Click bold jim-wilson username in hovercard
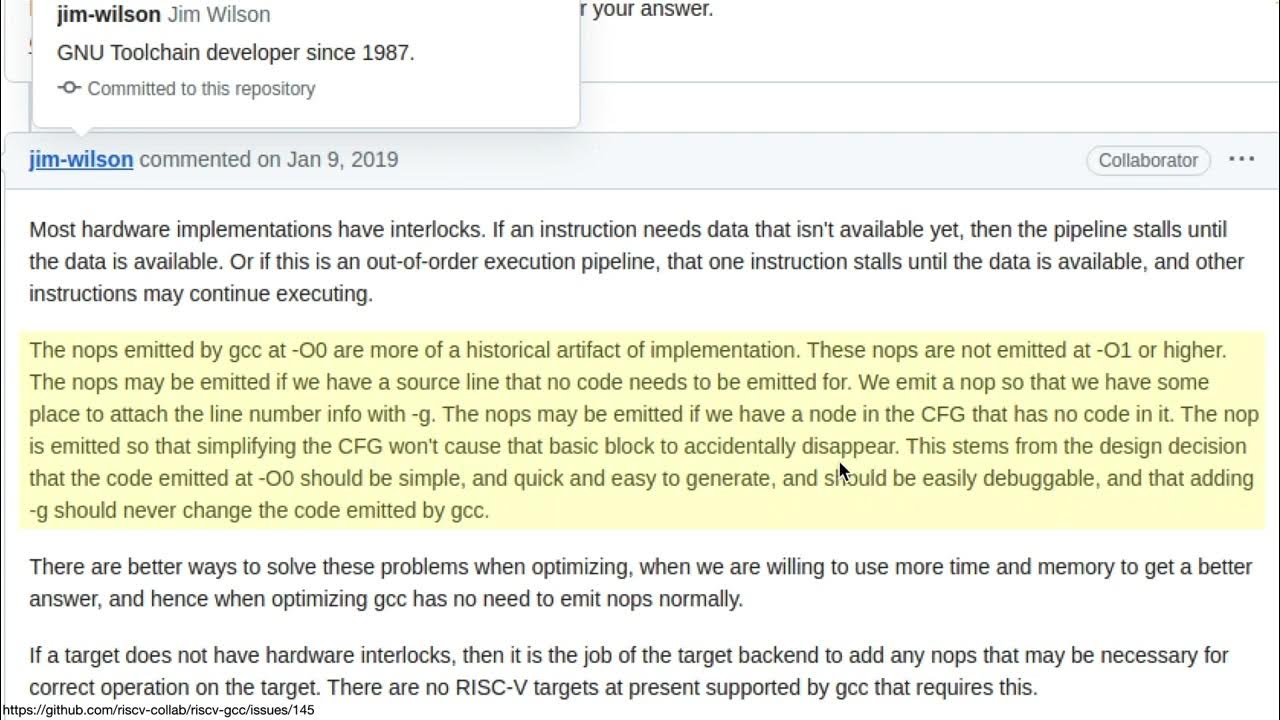 point(108,14)
